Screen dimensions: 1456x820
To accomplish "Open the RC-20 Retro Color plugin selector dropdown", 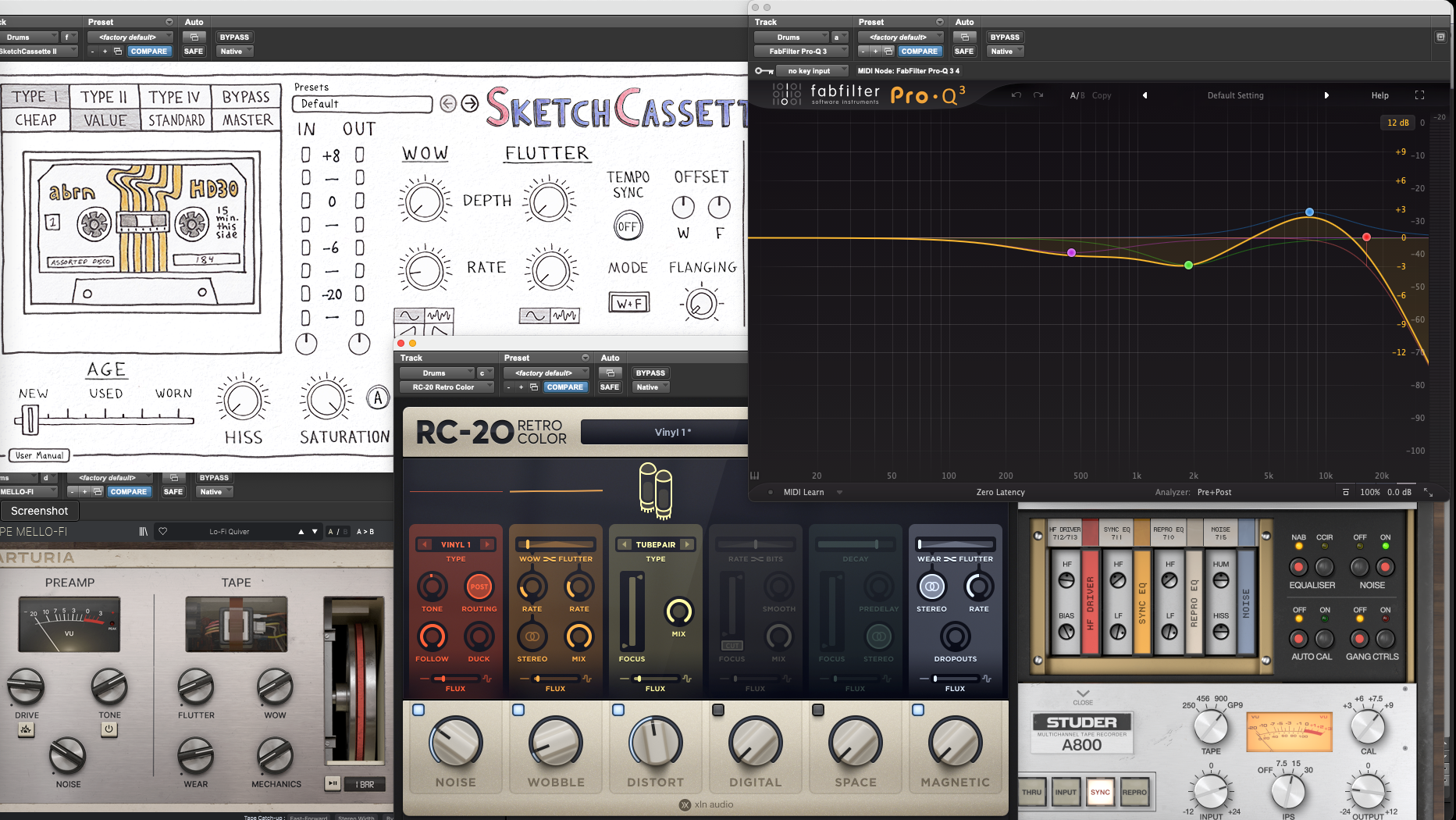I will (447, 387).
